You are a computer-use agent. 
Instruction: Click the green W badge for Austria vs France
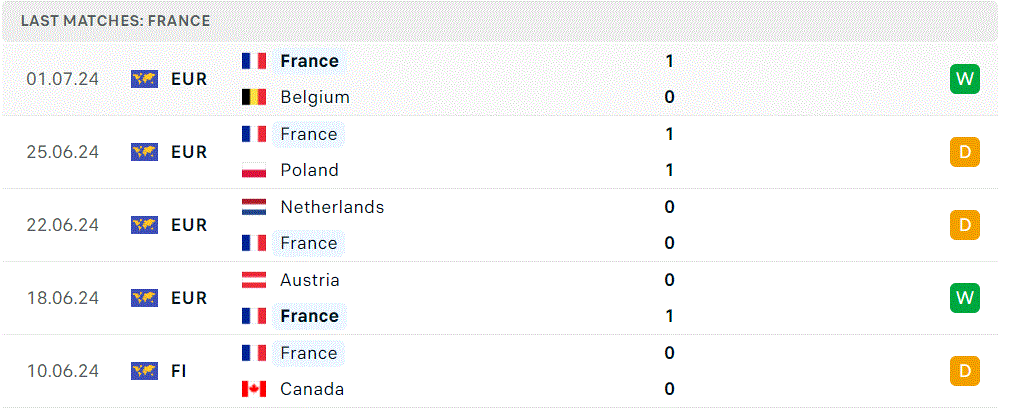(x=964, y=298)
